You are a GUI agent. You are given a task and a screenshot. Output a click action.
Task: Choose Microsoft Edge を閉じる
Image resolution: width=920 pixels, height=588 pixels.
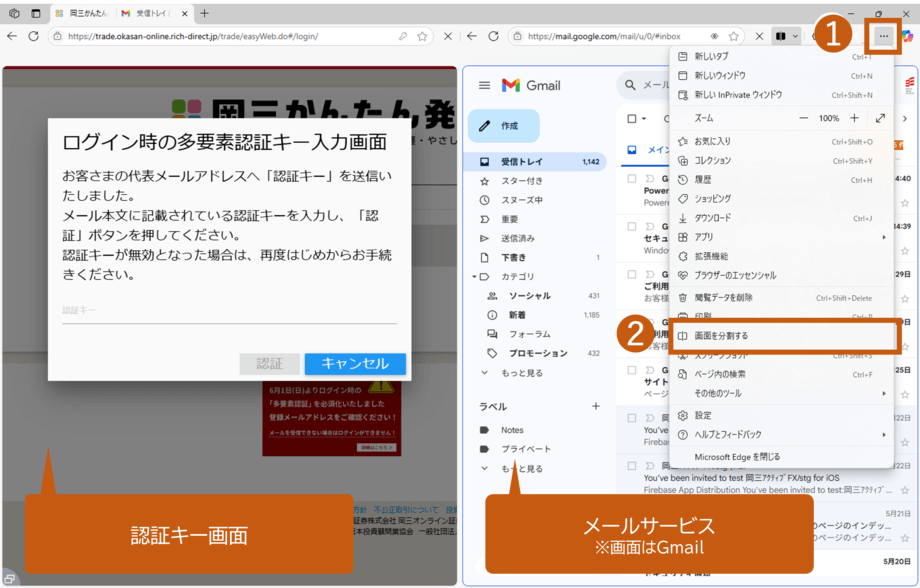(781, 457)
